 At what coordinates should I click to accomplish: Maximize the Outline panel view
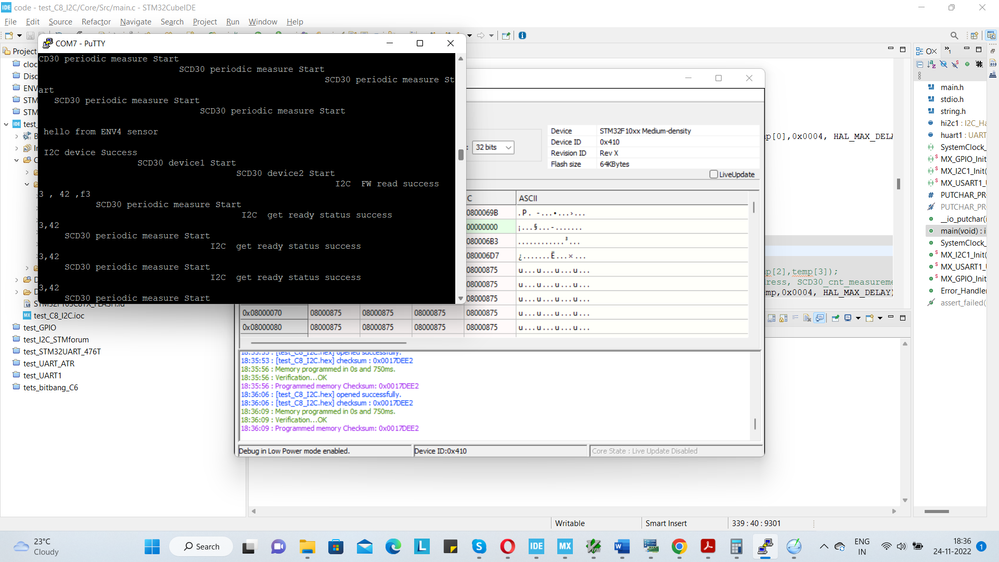tap(979, 50)
